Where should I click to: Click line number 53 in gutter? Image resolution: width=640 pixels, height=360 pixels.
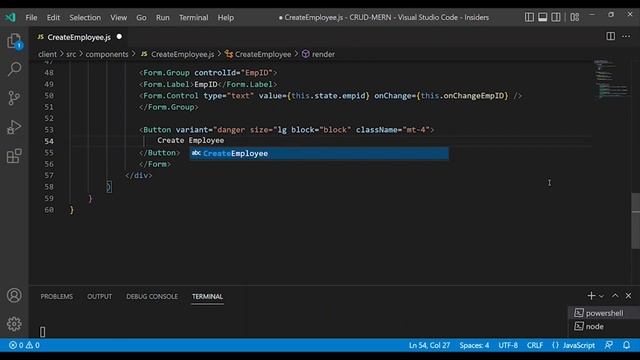[x=49, y=130]
